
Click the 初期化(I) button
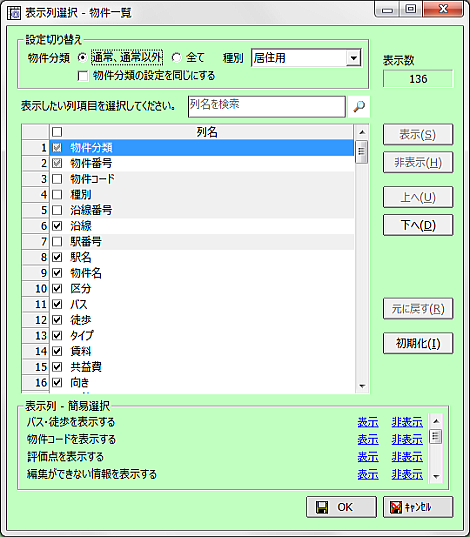[x=418, y=343]
